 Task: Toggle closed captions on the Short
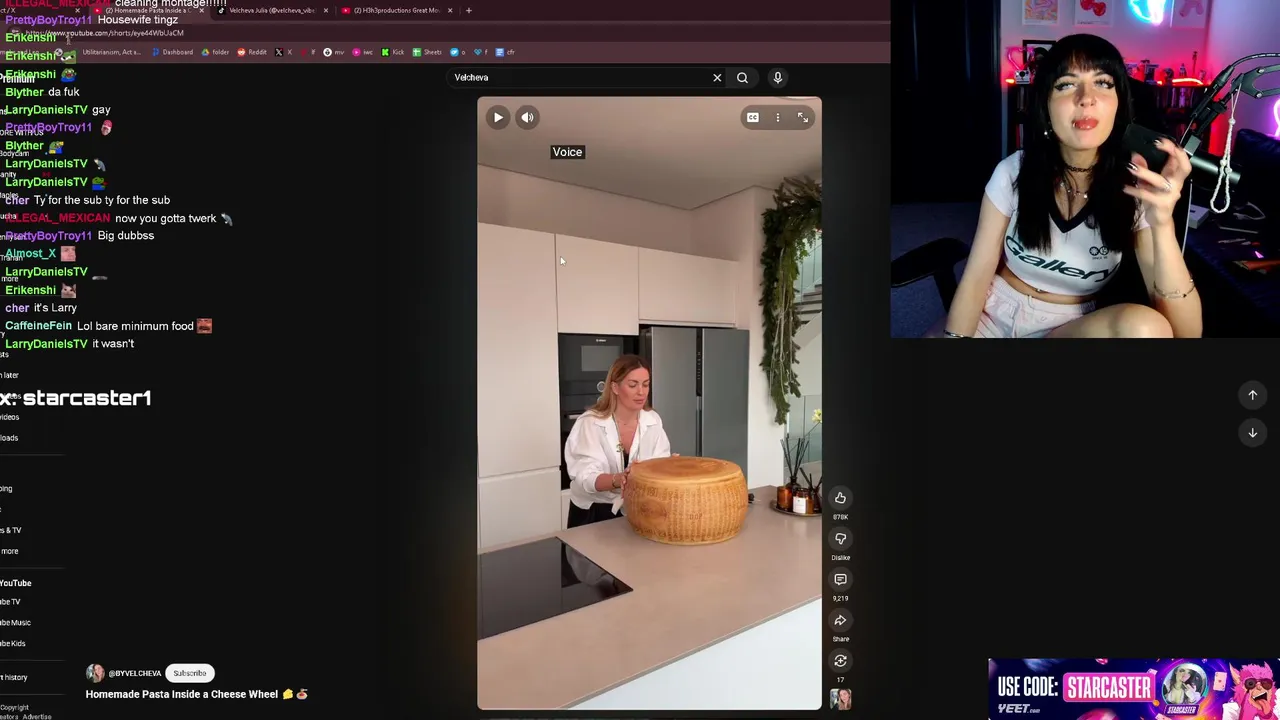[752, 117]
